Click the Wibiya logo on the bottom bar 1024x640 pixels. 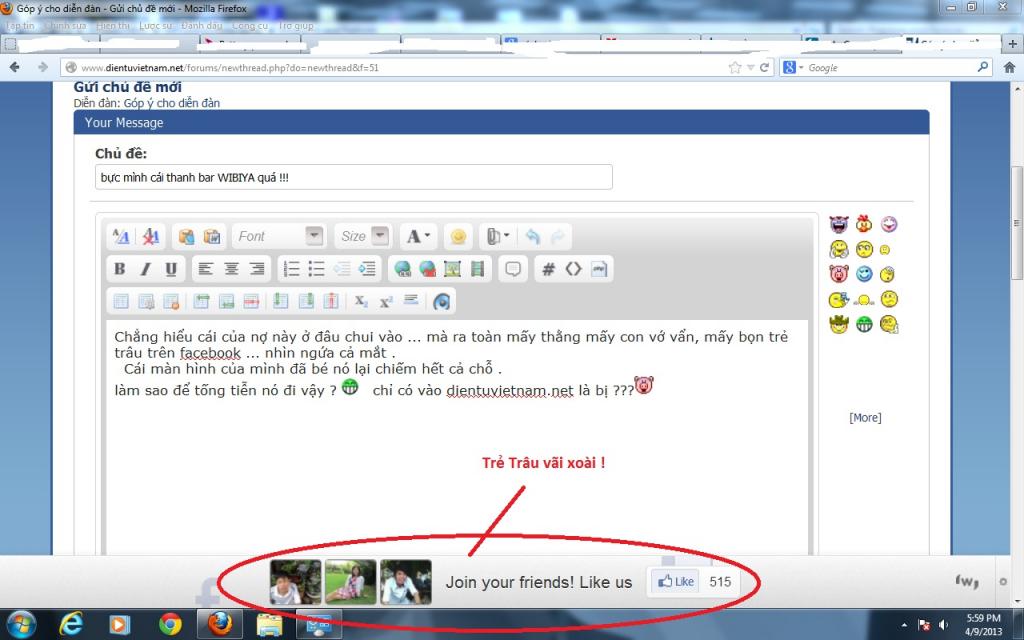coord(967,581)
